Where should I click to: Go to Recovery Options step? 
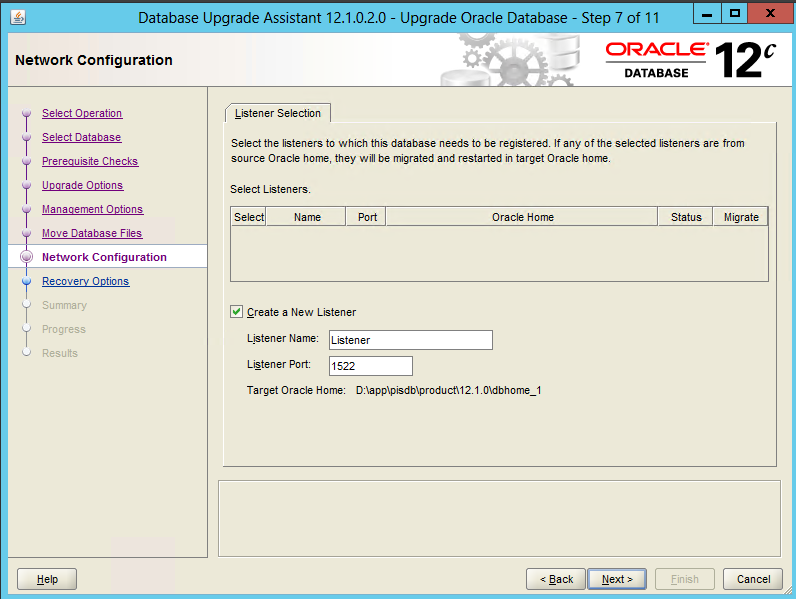85,281
